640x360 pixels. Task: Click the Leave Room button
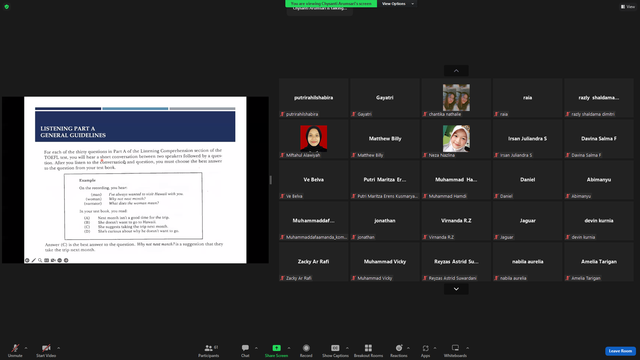pyautogui.click(x=620, y=351)
